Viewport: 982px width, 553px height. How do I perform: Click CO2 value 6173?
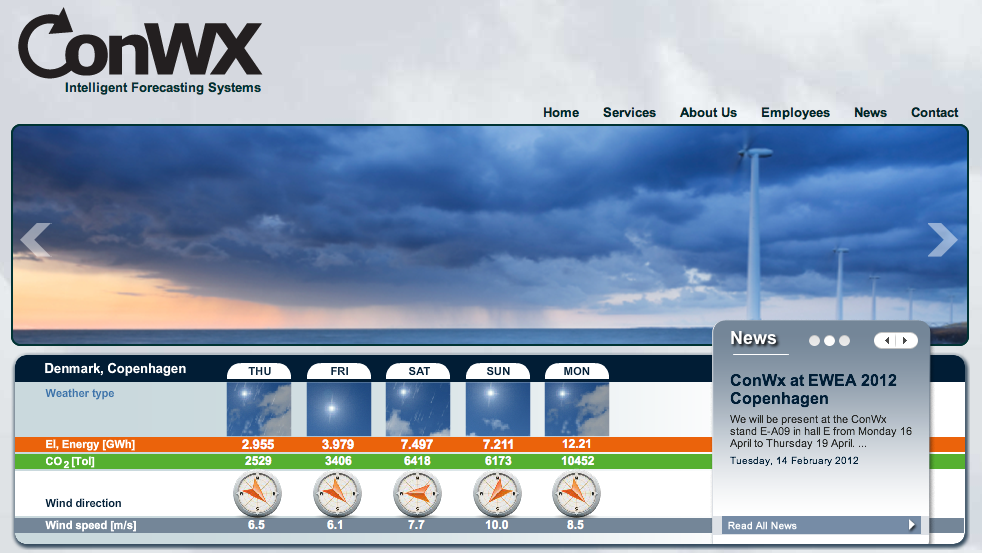coord(498,461)
